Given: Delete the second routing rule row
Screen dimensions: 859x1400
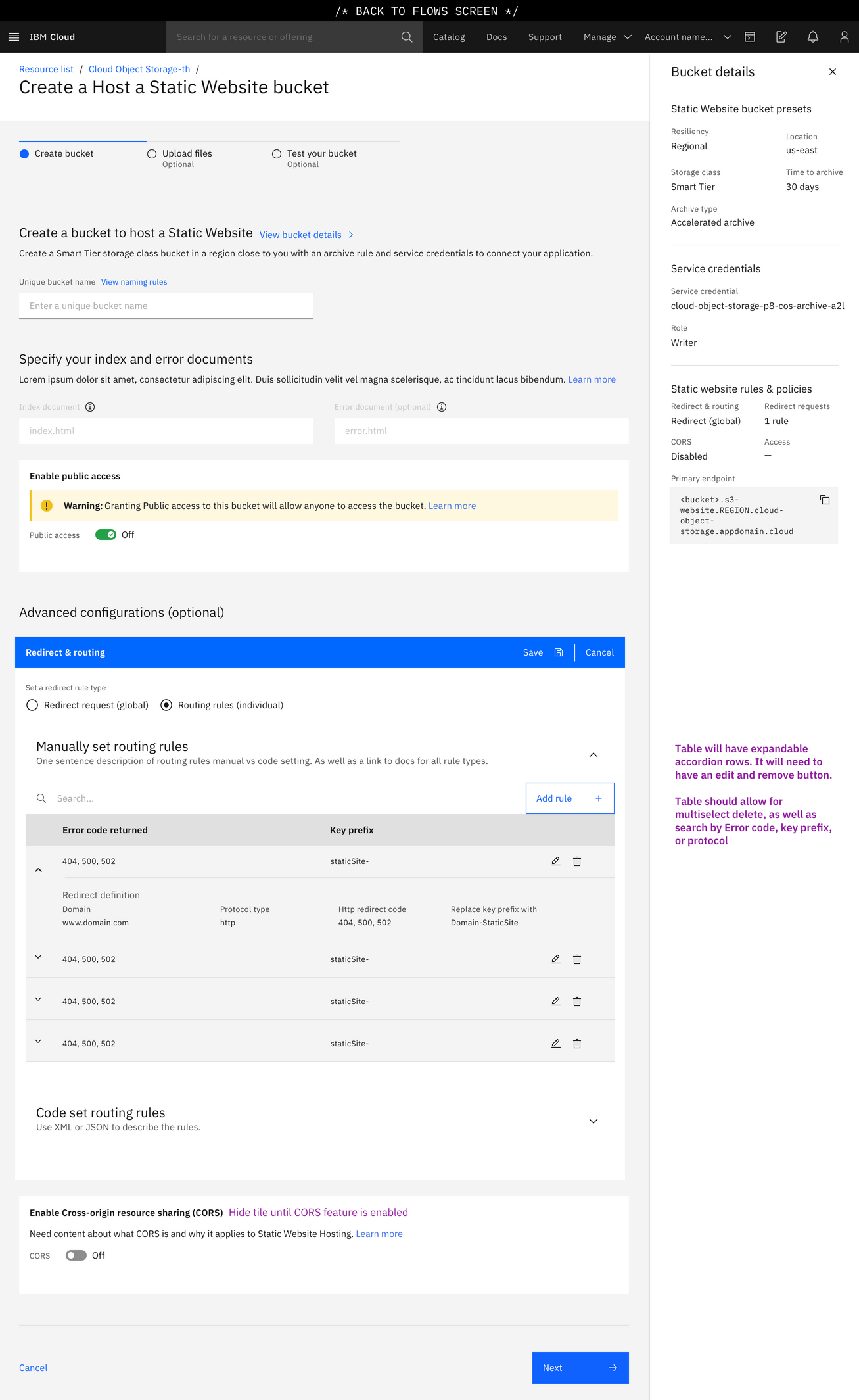Looking at the screenshot, I should pos(577,959).
